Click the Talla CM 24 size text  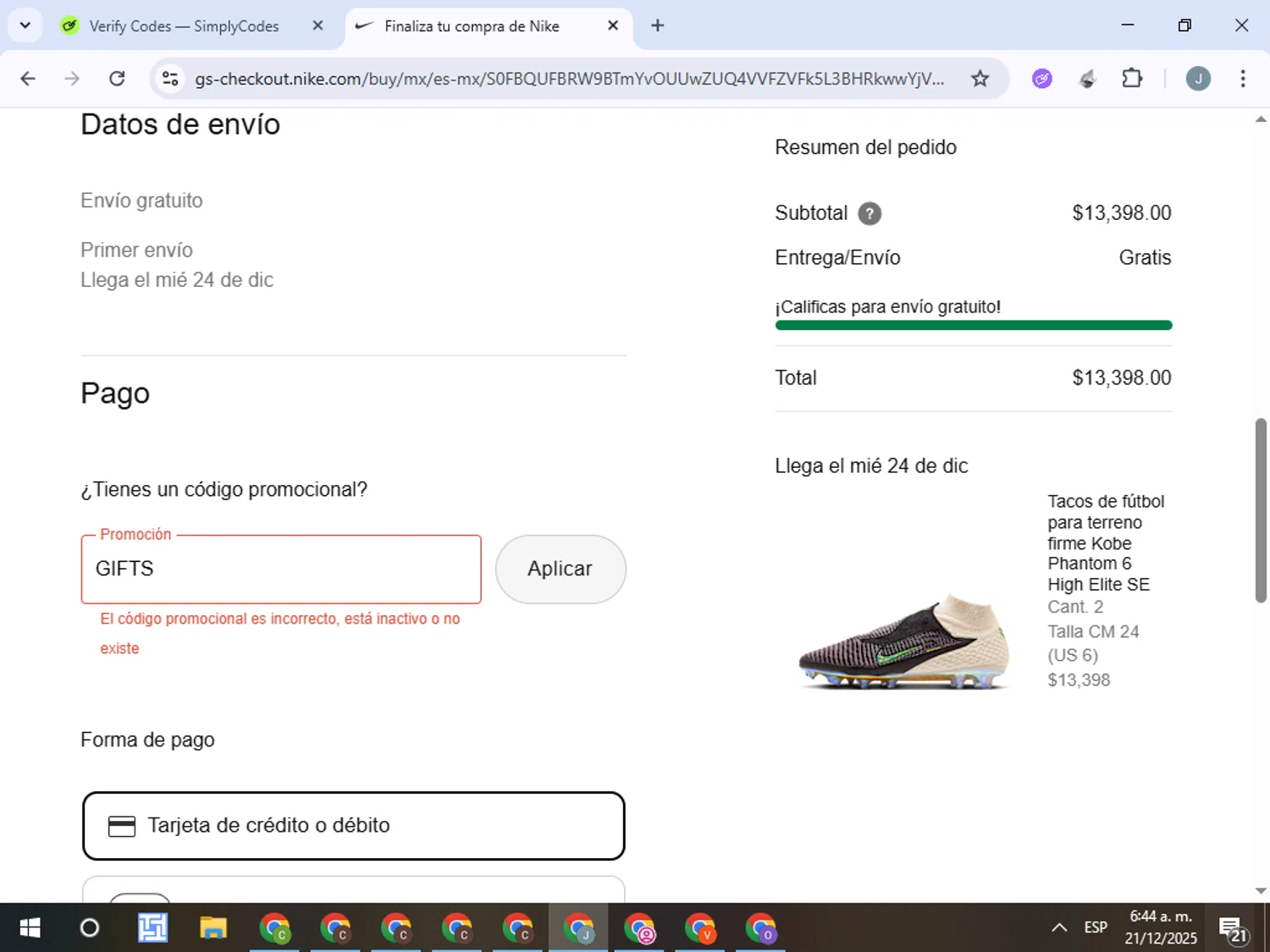[x=1093, y=643]
